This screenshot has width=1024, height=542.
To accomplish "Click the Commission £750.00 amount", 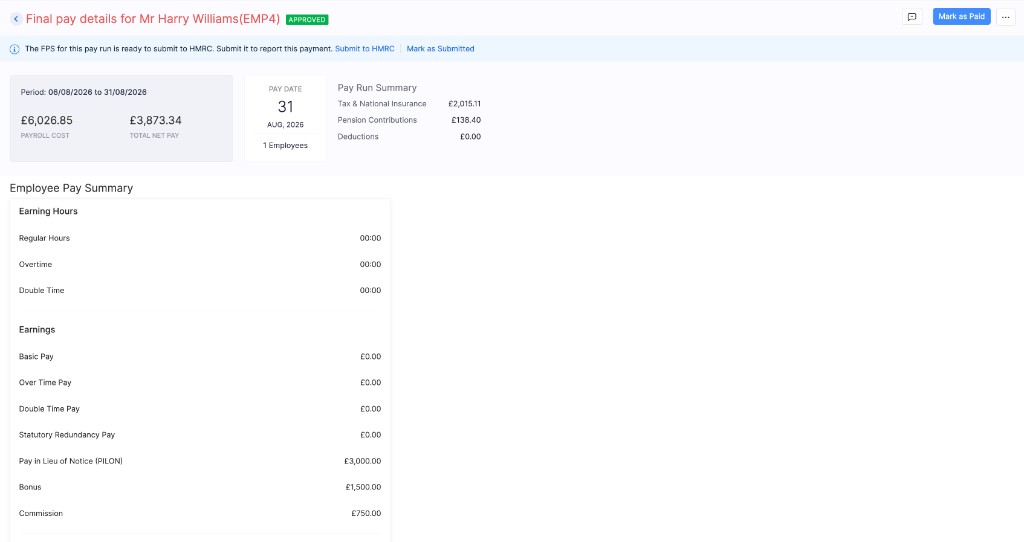I will [366, 513].
